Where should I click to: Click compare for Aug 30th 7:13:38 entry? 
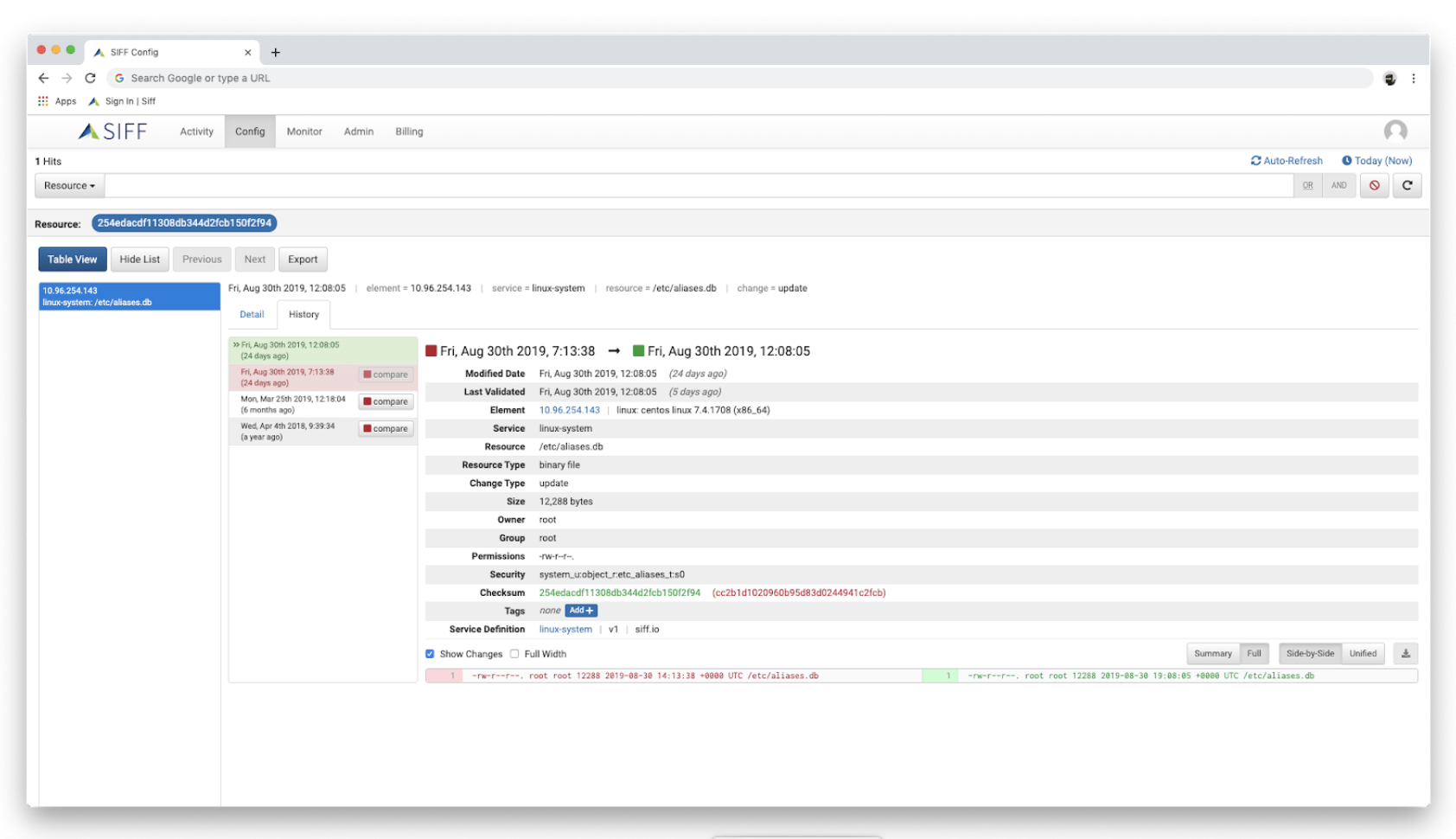(386, 375)
